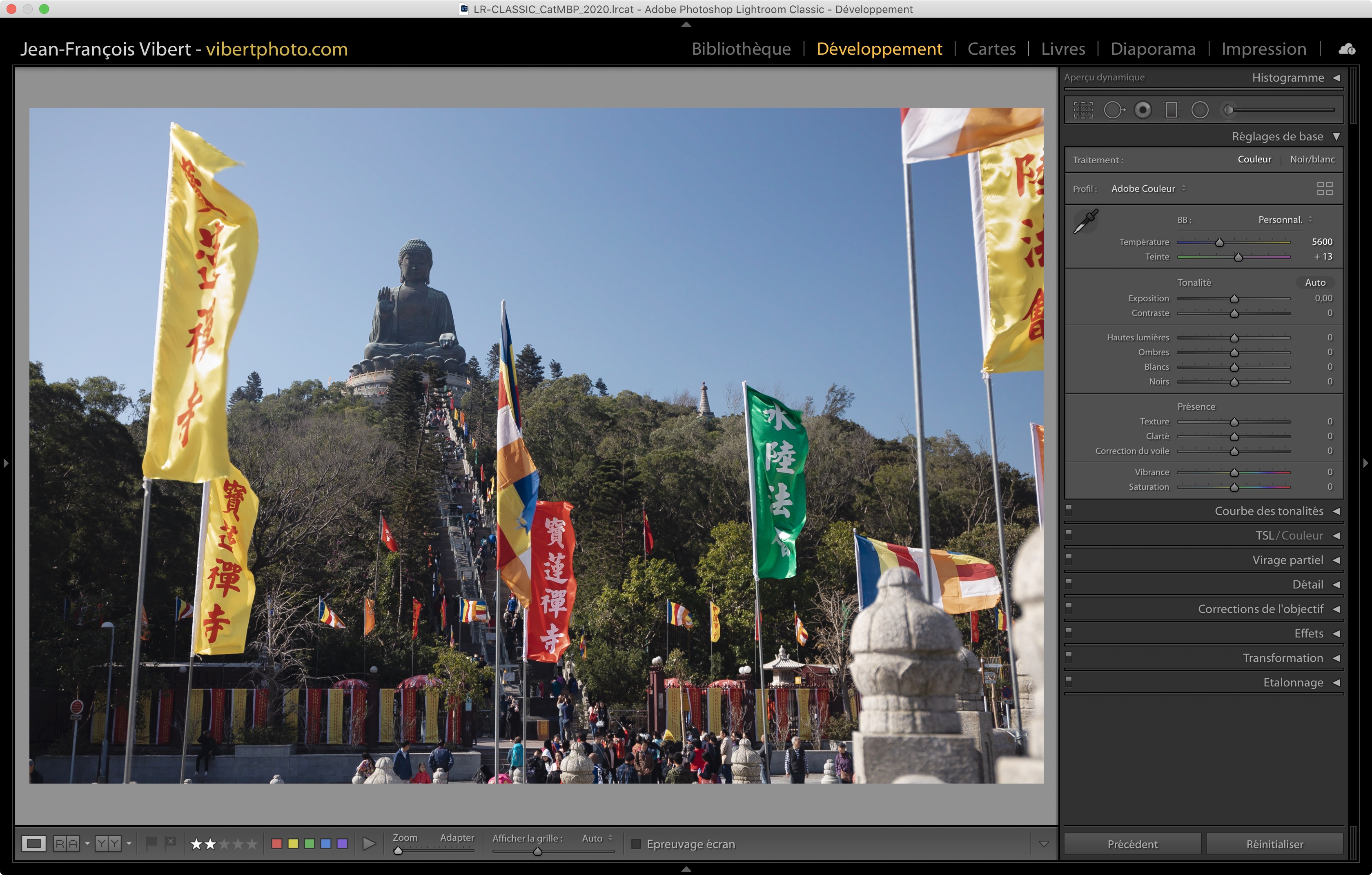1372x875 pixels.
Task: Enable the Epreuvage écran checkbox
Action: (x=637, y=844)
